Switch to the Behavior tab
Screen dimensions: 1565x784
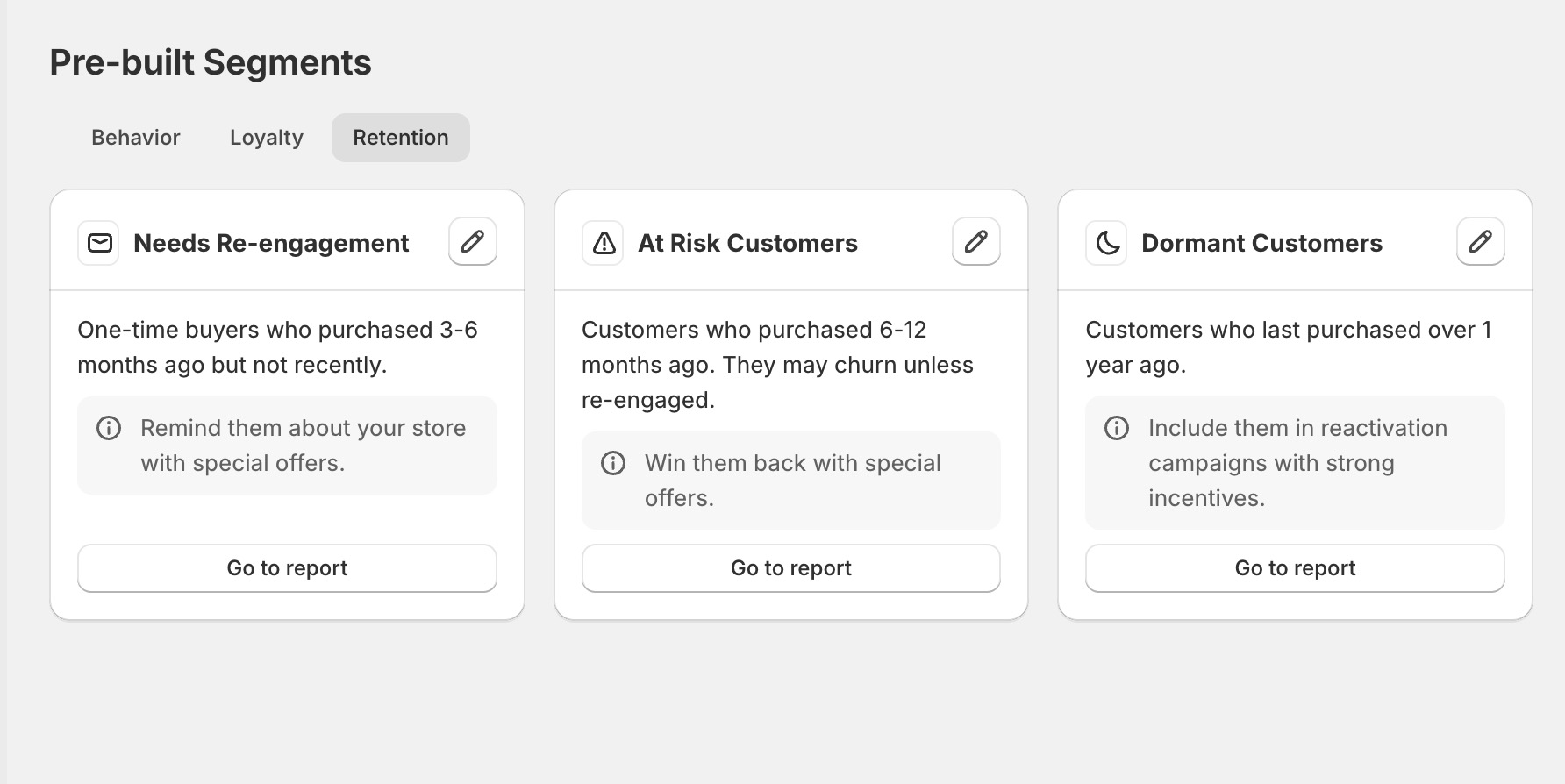pos(135,138)
